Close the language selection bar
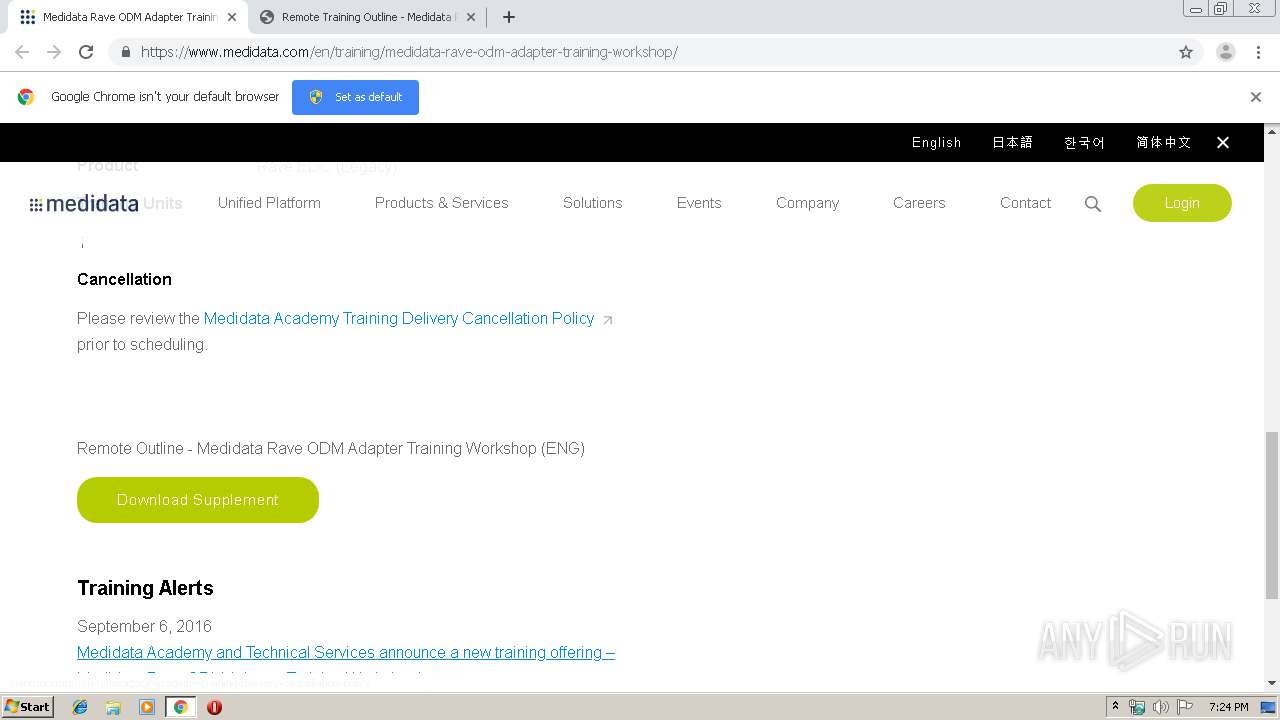This screenshot has height=720, width=1280. 1223,143
